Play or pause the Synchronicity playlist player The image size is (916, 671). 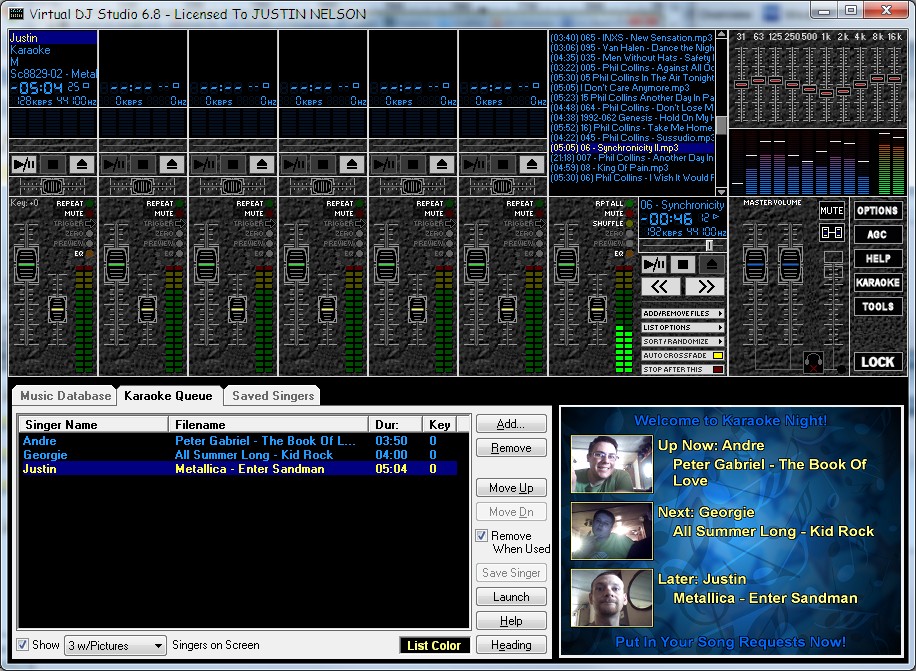coord(654,265)
